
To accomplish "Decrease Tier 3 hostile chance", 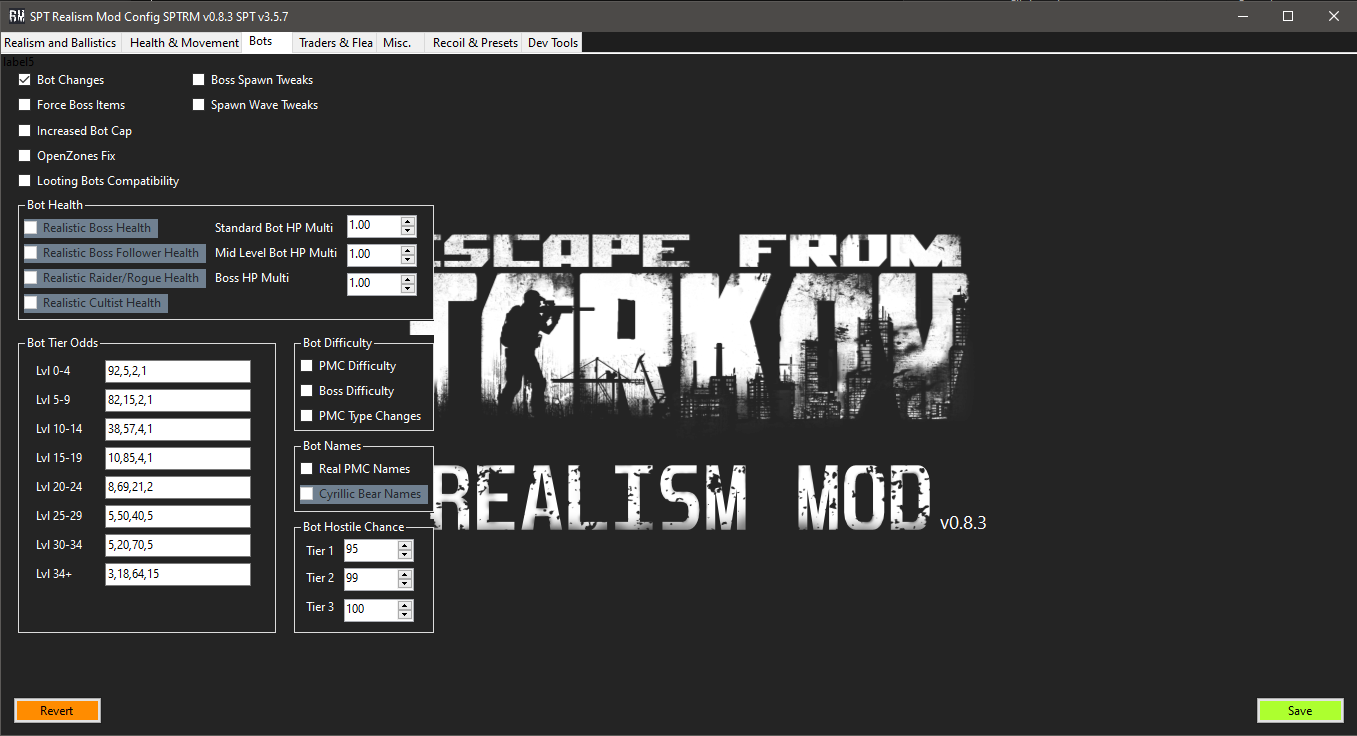I will [x=405, y=613].
